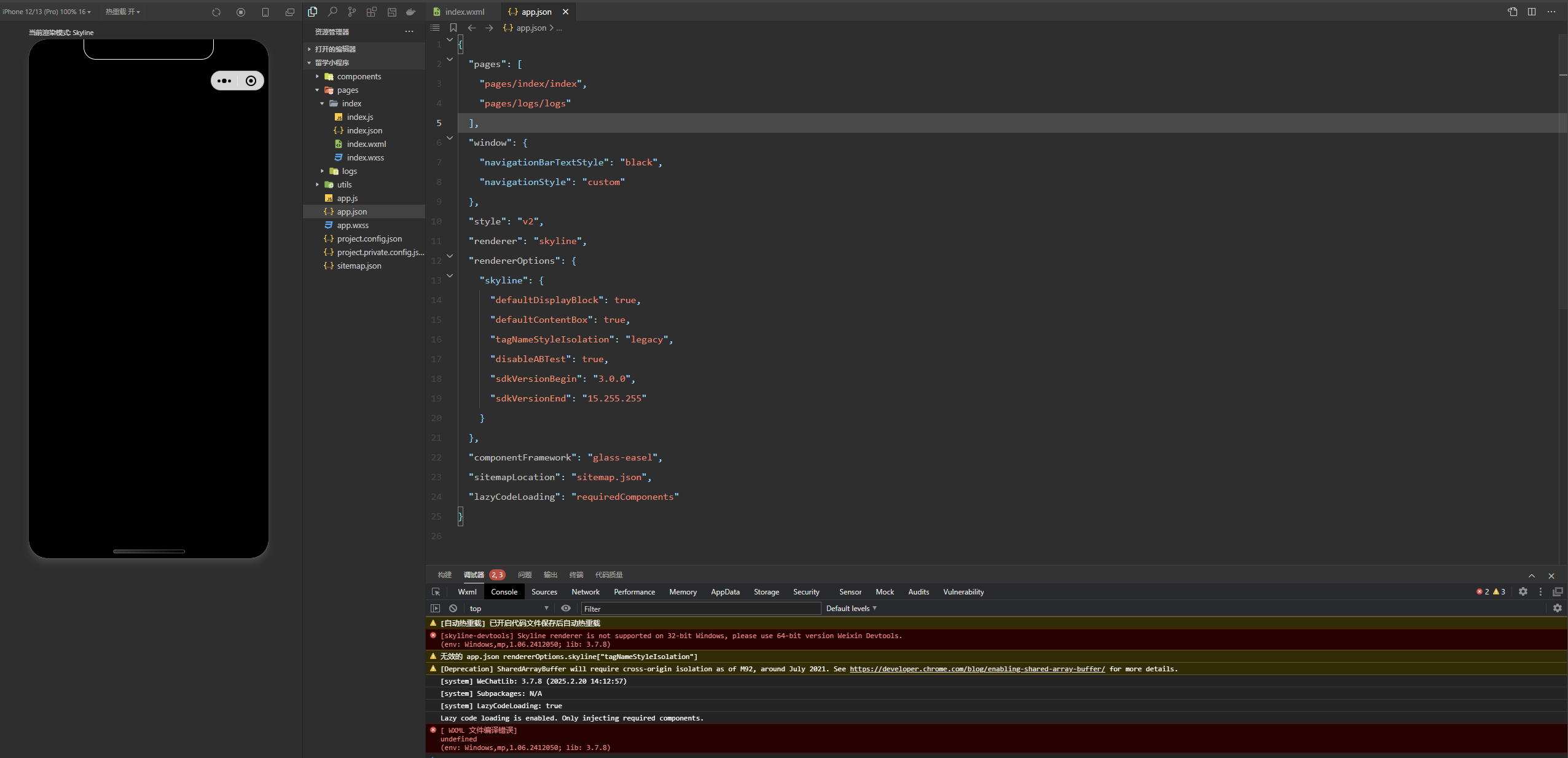Open the Default levels dropdown
This screenshot has width=1568, height=758.
851,608
